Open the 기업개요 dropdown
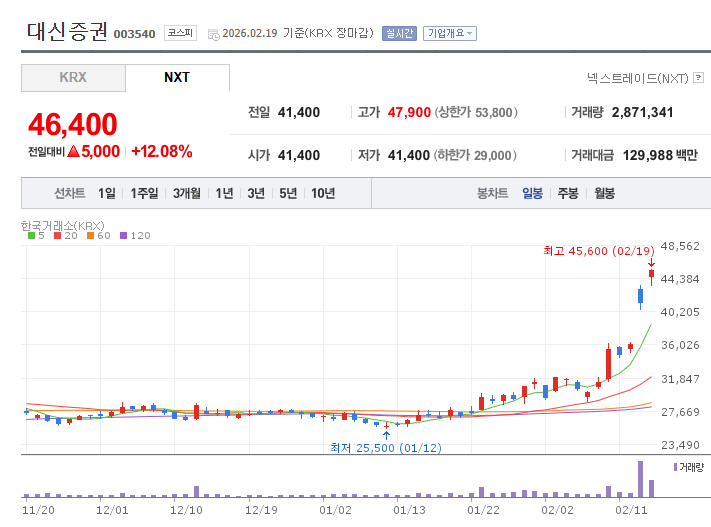The image size is (711, 527). (x=450, y=33)
